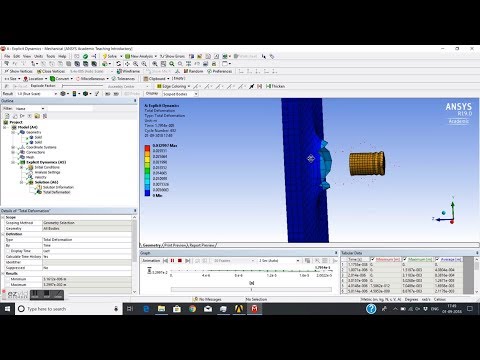This screenshot has height=360, width=480.
Task: Open the Edge Coloring dropdown
Action: 173,86
